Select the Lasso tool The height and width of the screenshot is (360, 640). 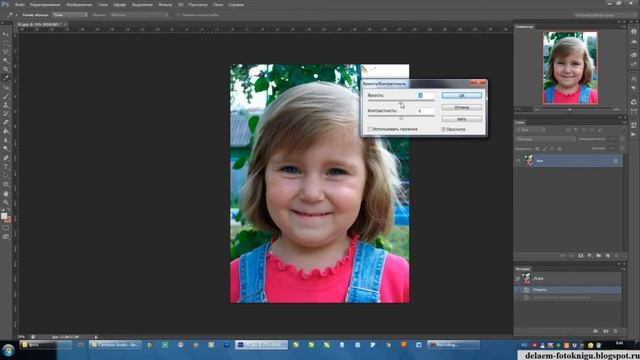(x=6, y=52)
